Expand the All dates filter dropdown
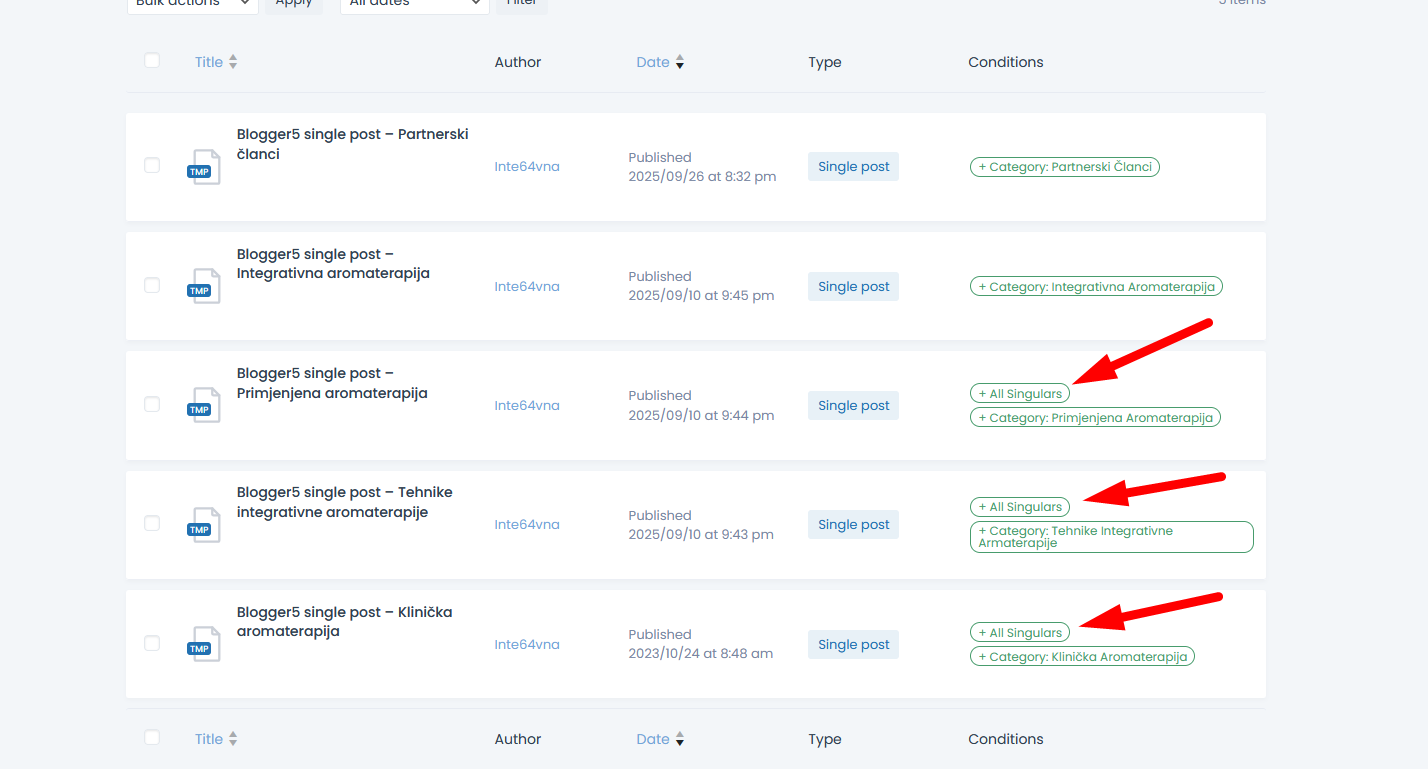The width and height of the screenshot is (1428, 769). [x=414, y=3]
